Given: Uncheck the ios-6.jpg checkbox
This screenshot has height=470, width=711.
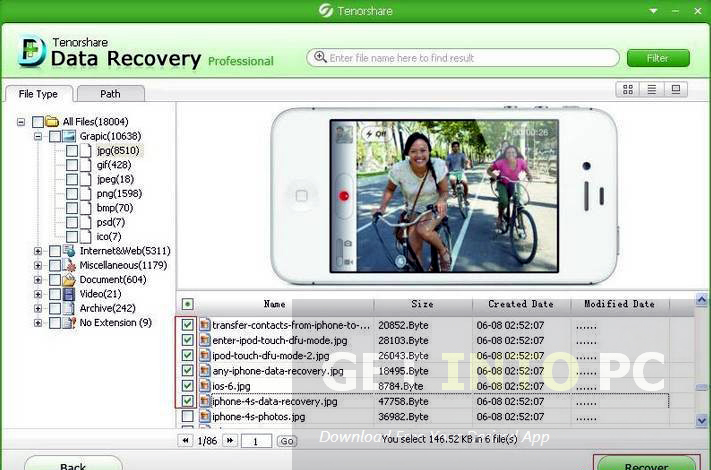Looking at the screenshot, I should pos(187,386).
